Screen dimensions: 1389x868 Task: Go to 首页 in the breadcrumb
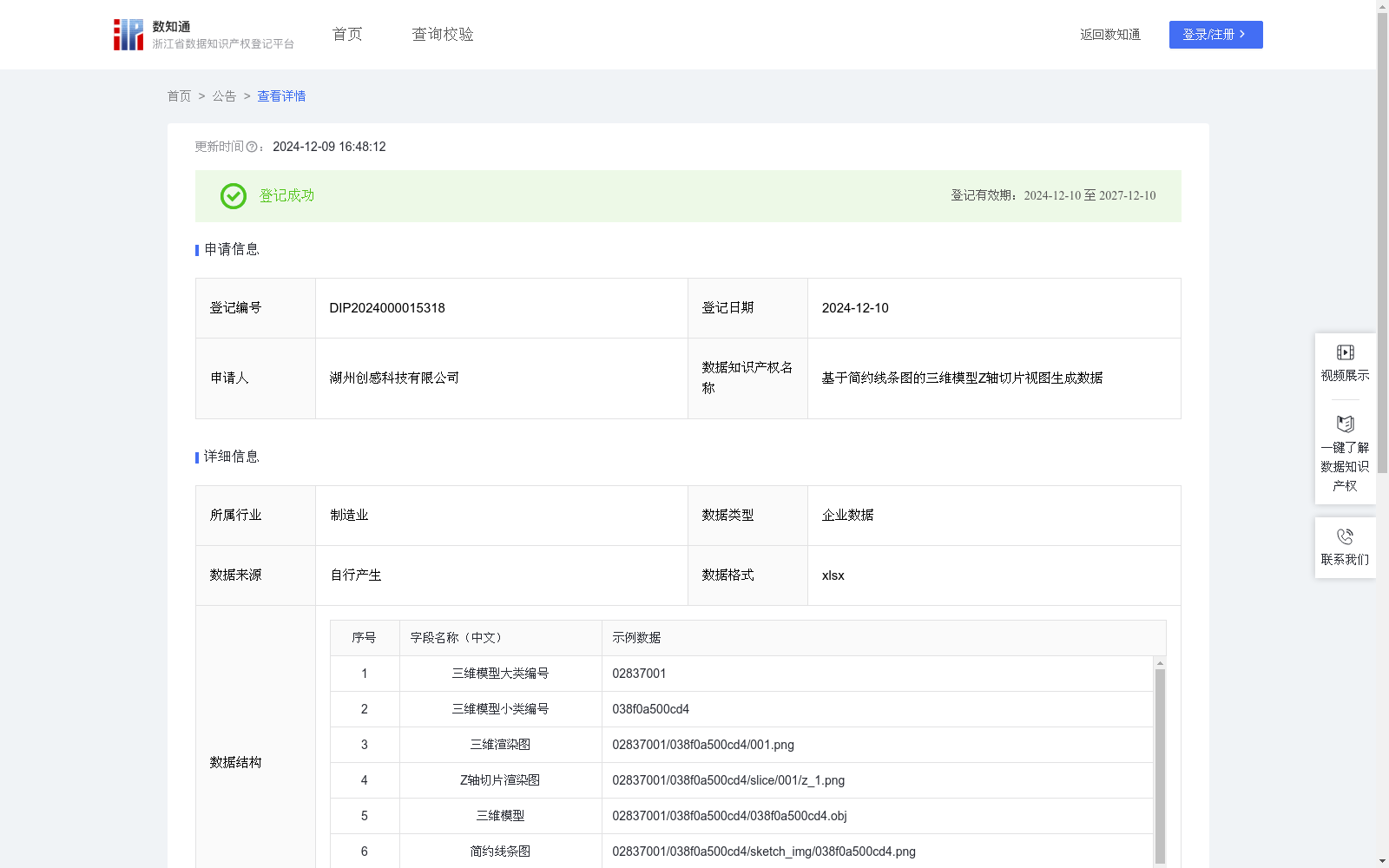(x=180, y=96)
